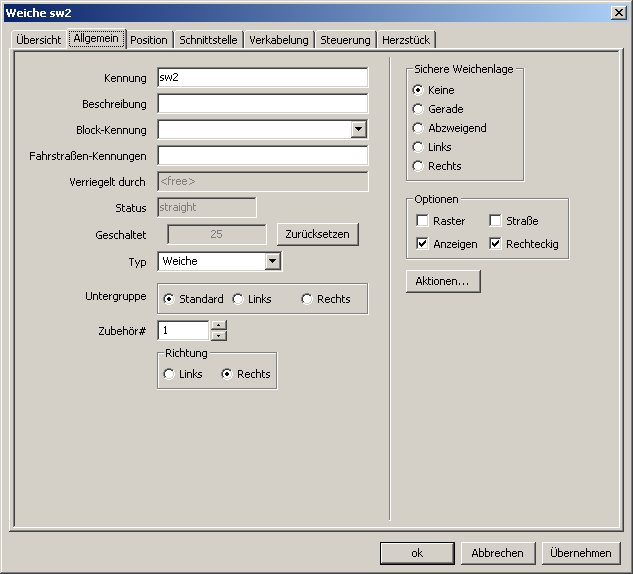Click the Aktionen... button

[443, 282]
